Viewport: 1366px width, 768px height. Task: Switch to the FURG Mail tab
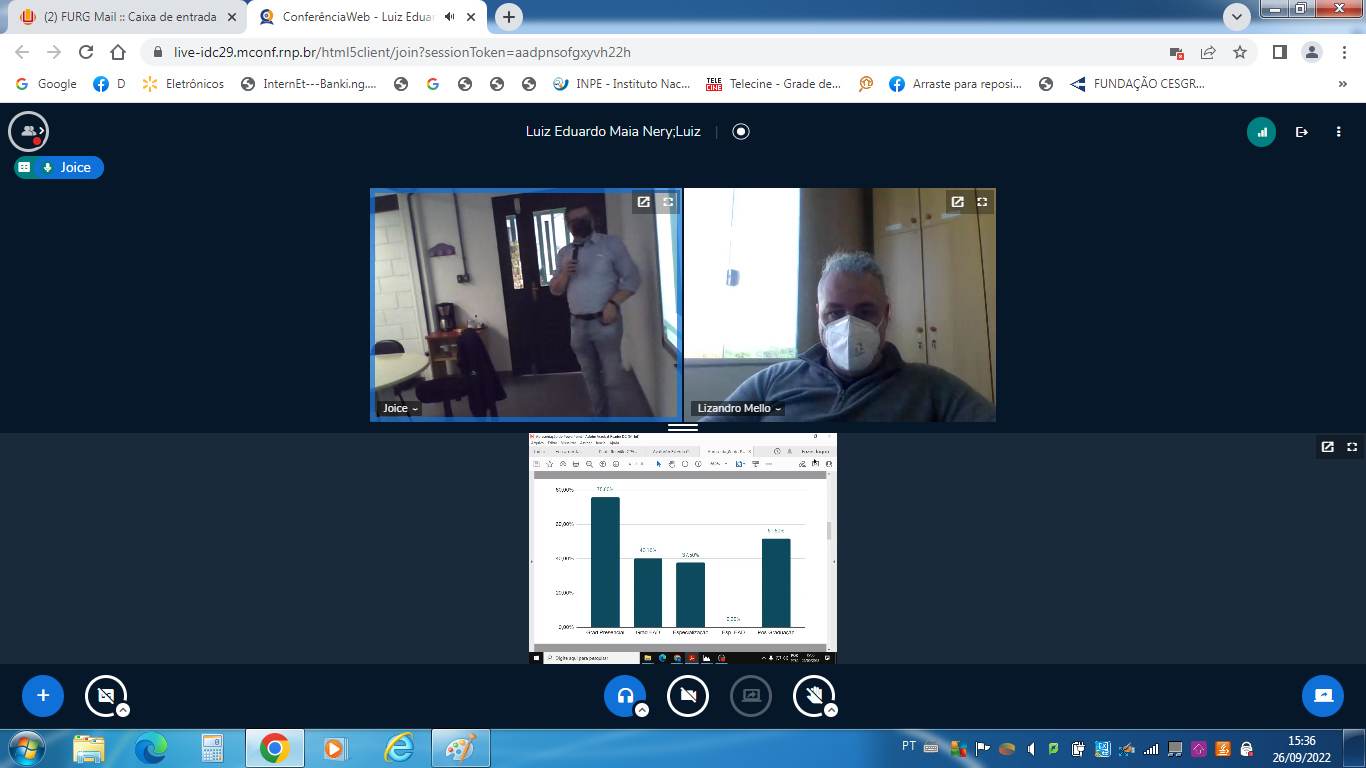[x=130, y=17]
